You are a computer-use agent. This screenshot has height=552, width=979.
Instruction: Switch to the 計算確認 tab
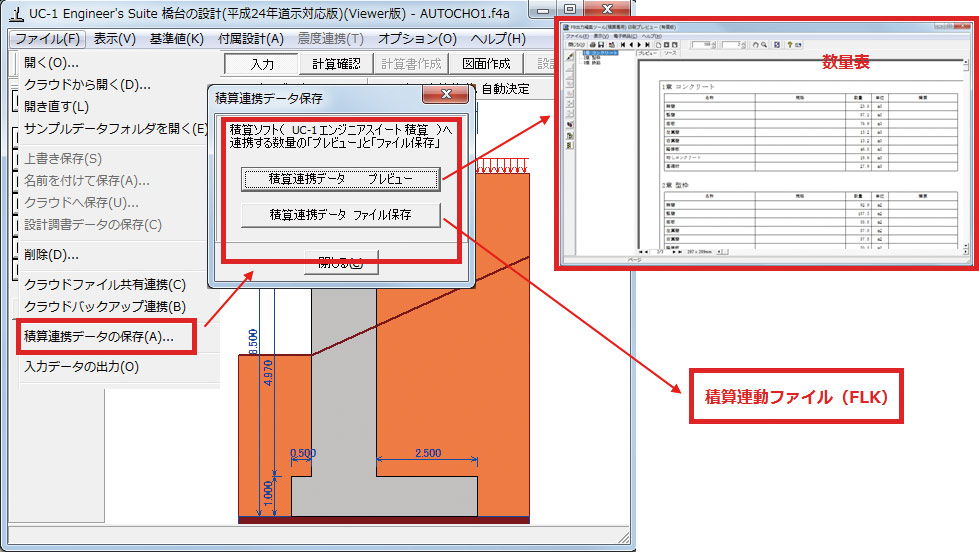coord(336,64)
